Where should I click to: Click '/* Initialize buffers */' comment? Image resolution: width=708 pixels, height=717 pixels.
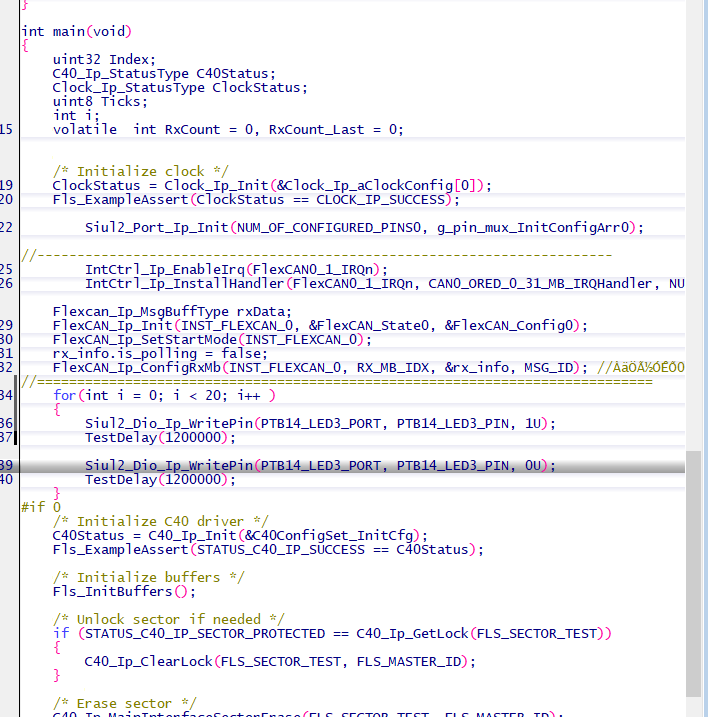pos(149,578)
